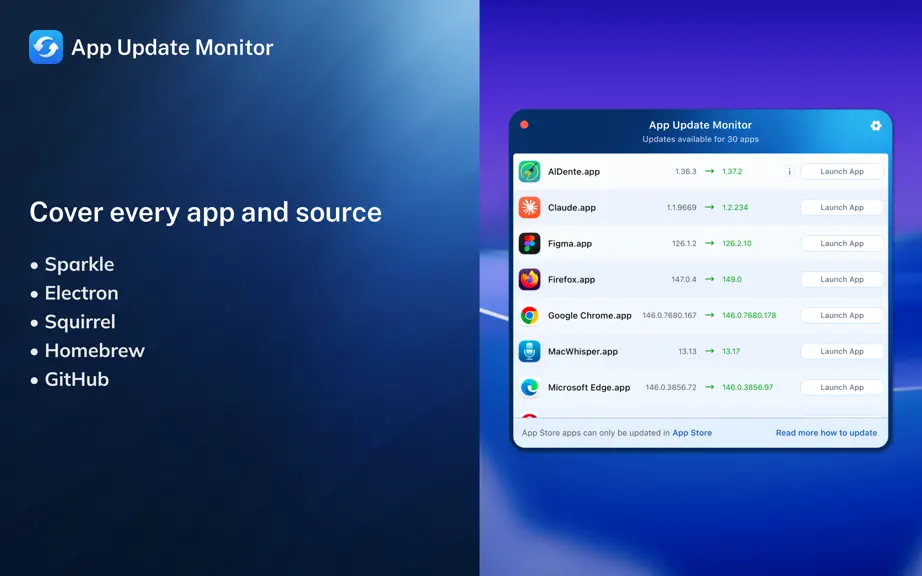922x576 pixels.
Task: Click Edge current version 146.0.3856.72
Action: tap(671, 387)
